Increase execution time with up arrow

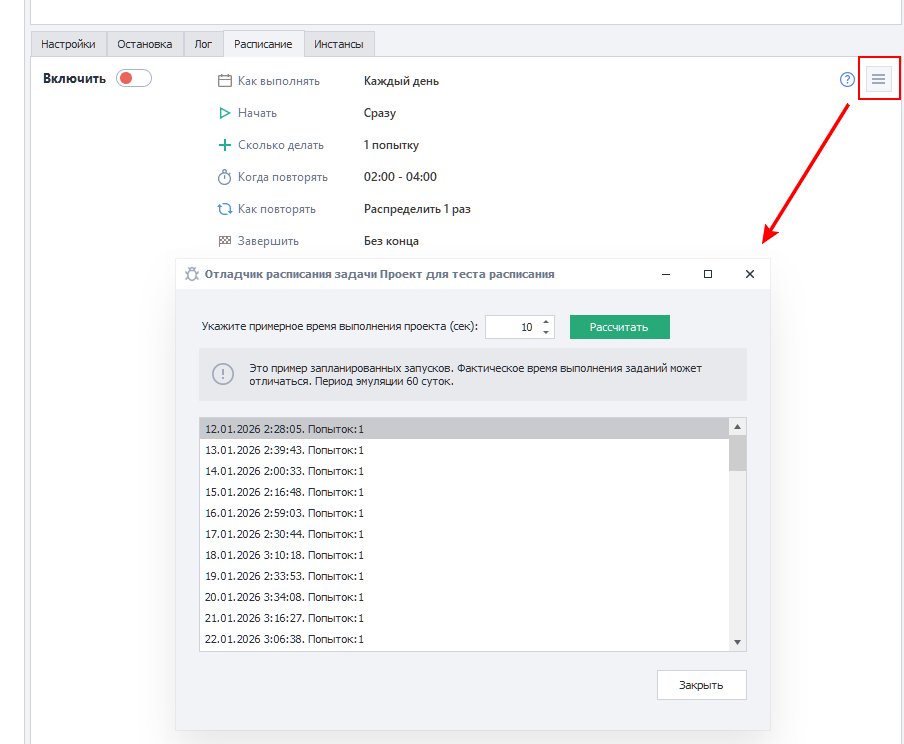(x=546, y=322)
